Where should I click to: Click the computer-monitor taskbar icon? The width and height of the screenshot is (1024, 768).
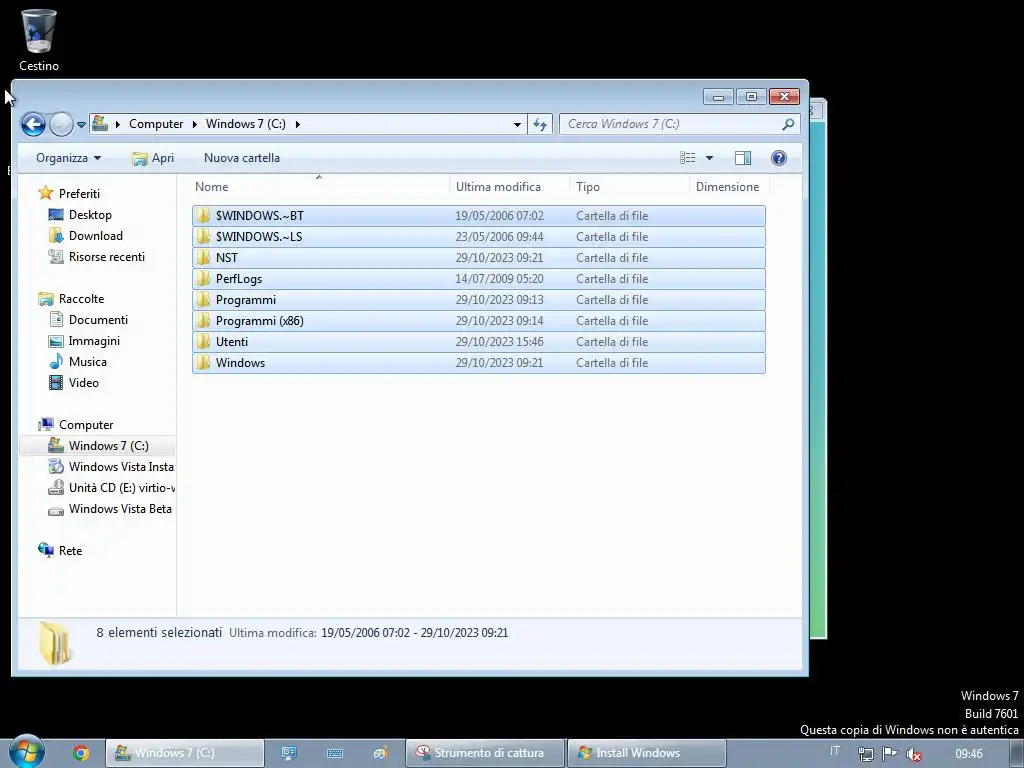pyautogui.click(x=289, y=753)
